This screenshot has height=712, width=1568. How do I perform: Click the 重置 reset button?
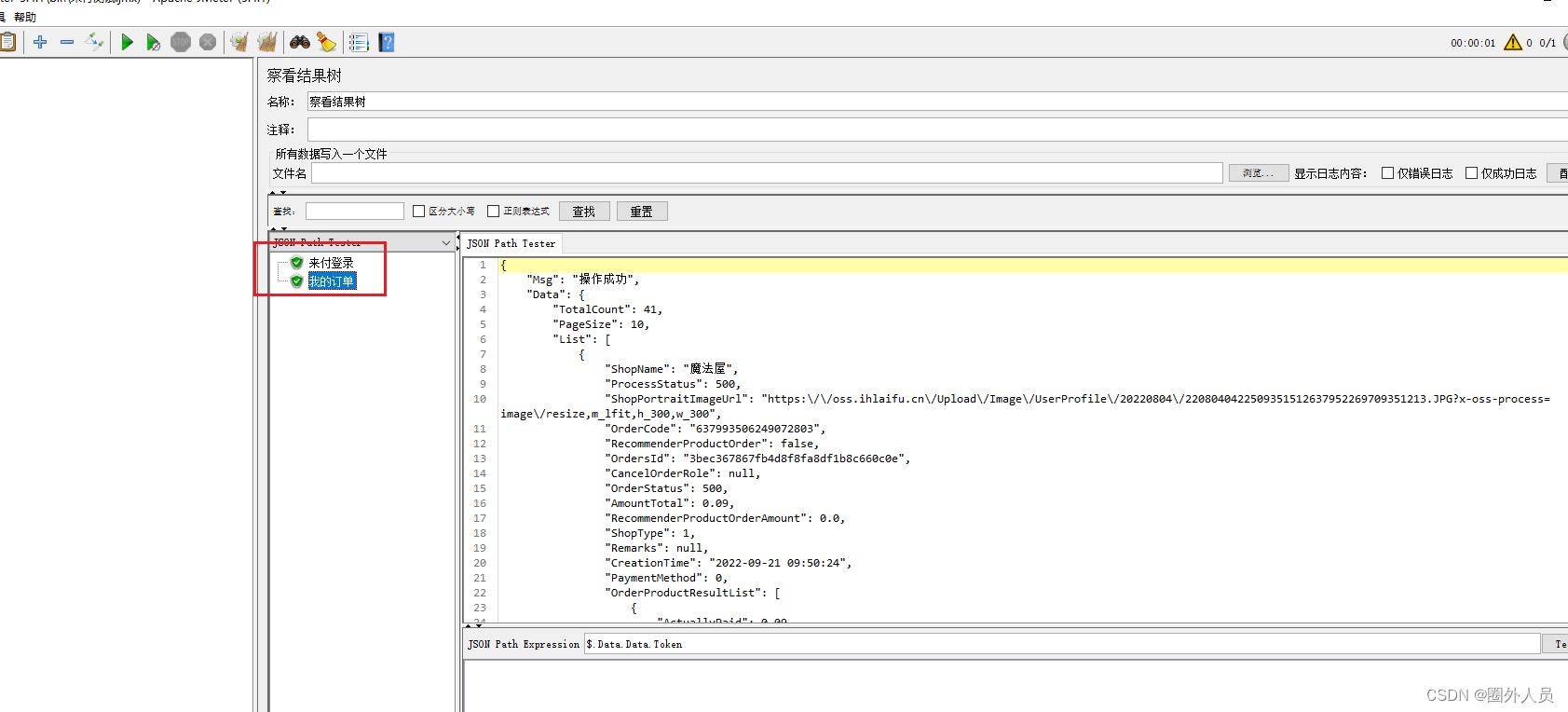click(x=641, y=212)
